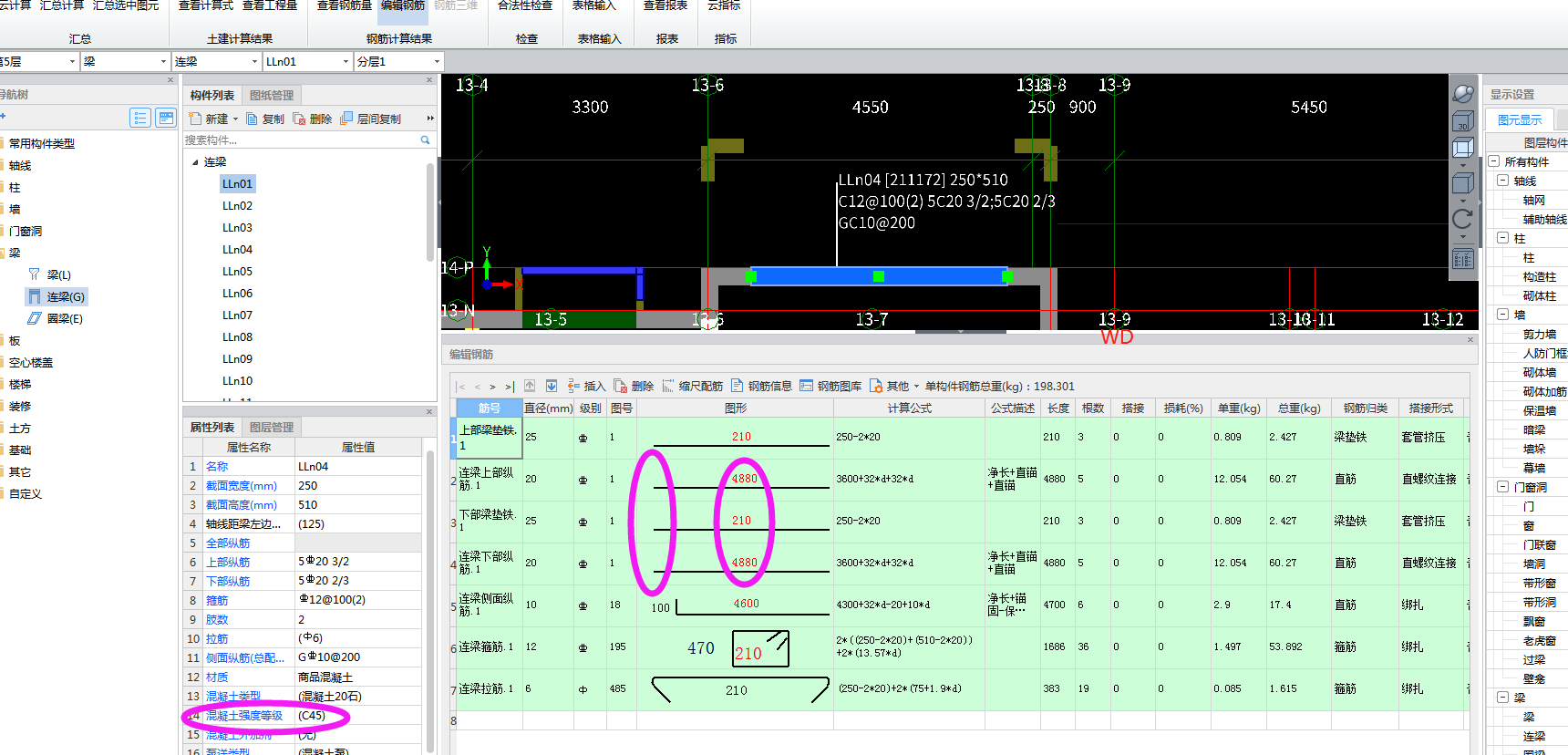Image resolution: width=1568 pixels, height=755 pixels.
Task: Close the 编辑钢筋 panel
Action: (1470, 339)
